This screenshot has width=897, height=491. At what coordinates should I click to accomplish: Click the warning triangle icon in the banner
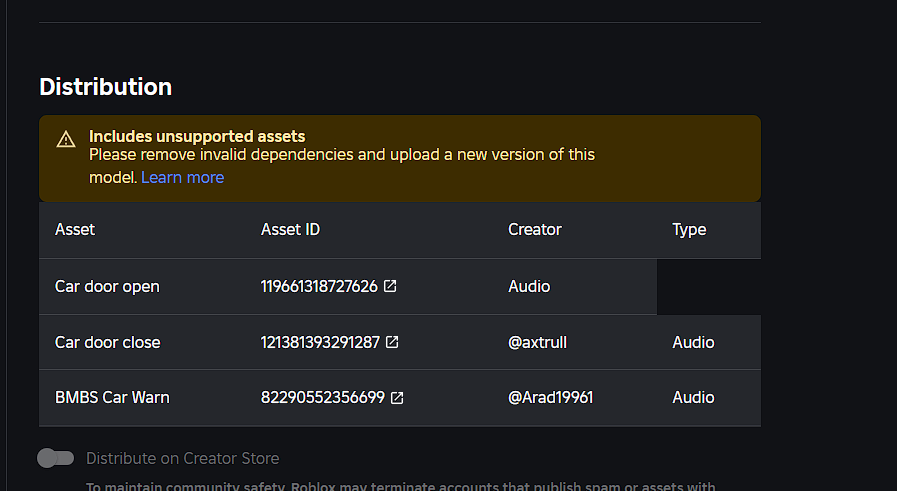click(66, 139)
